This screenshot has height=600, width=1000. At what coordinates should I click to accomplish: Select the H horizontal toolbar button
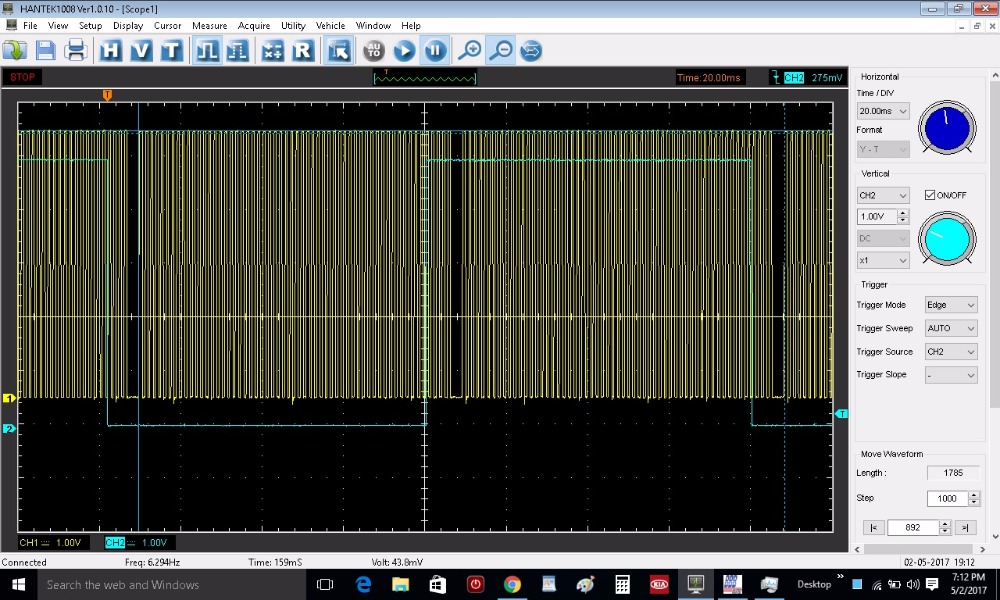(111, 50)
